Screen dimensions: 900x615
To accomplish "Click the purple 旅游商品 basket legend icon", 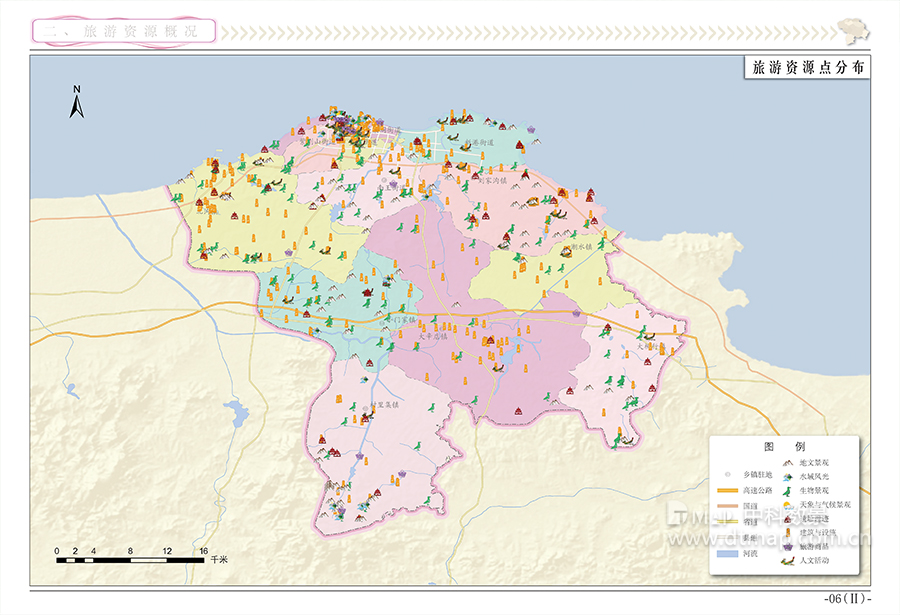I will [x=789, y=547].
